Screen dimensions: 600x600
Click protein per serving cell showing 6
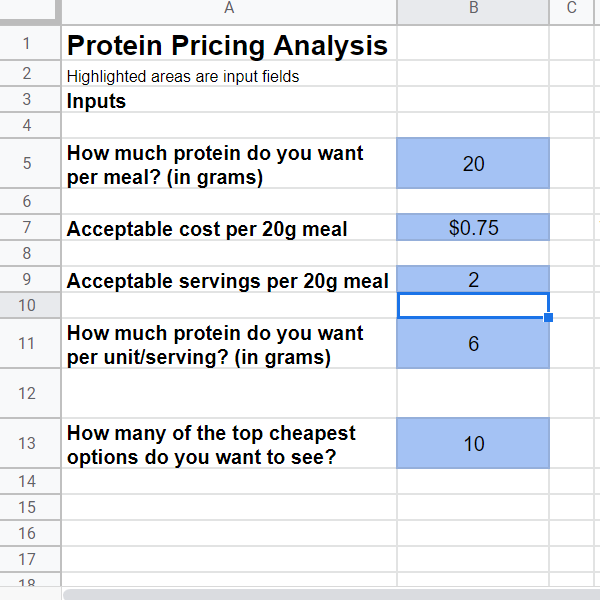pos(473,343)
